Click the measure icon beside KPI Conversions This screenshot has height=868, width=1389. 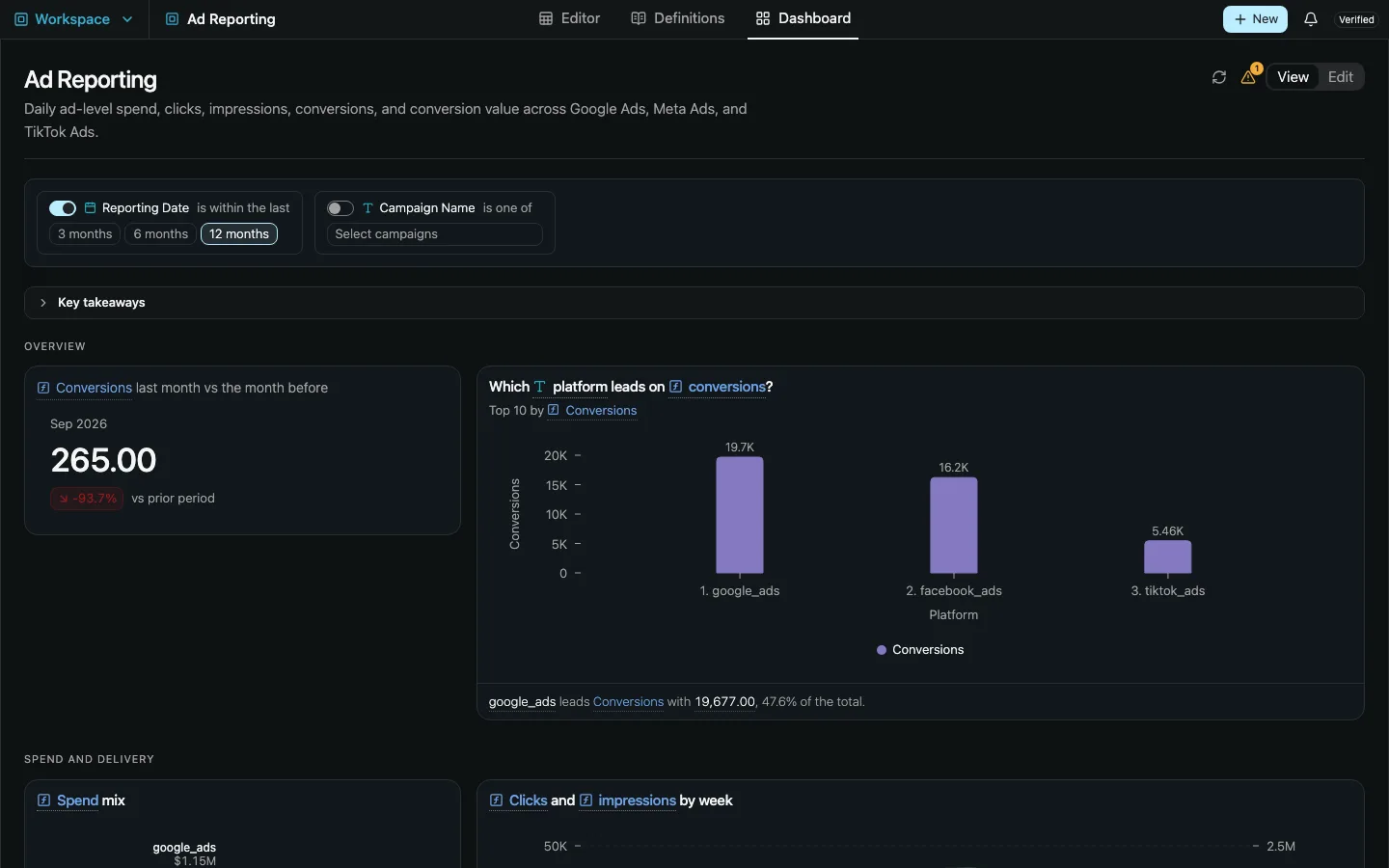pos(43,388)
